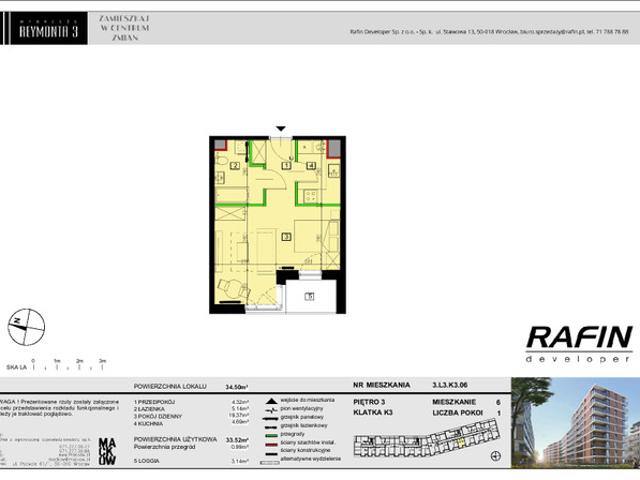Select room marker 3 in the living room

pyautogui.click(x=287, y=236)
